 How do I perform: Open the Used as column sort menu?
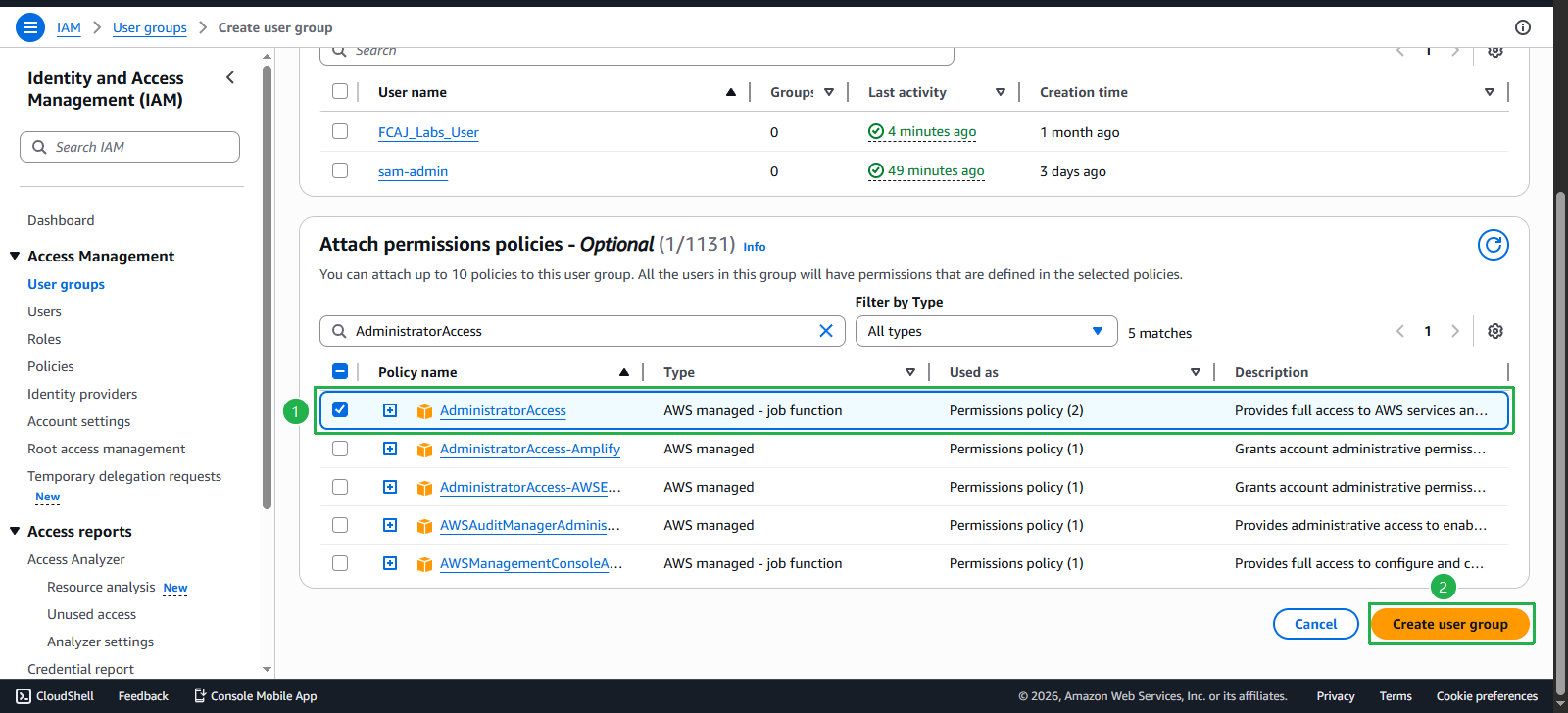pos(1196,372)
